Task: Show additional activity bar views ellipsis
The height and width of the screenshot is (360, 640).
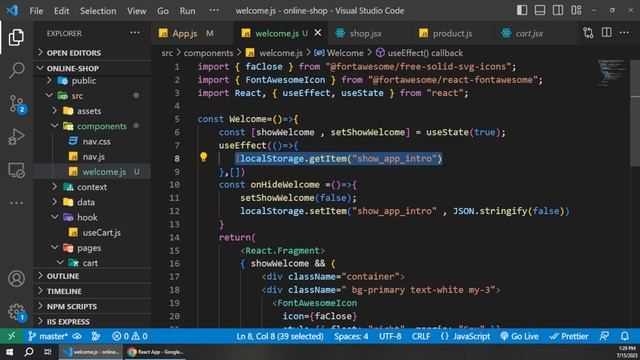Action: point(16,203)
